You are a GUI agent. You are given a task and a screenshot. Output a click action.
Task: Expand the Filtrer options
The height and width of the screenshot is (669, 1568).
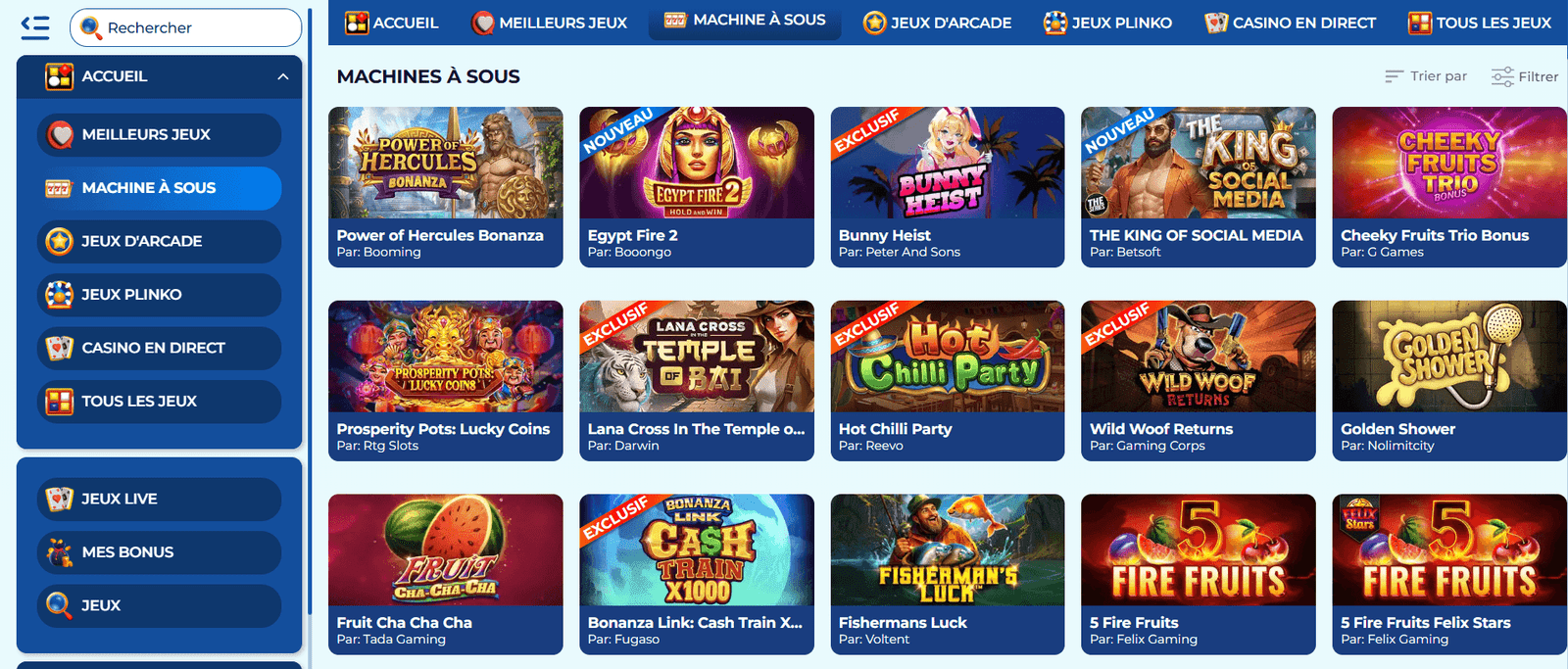point(1525,76)
